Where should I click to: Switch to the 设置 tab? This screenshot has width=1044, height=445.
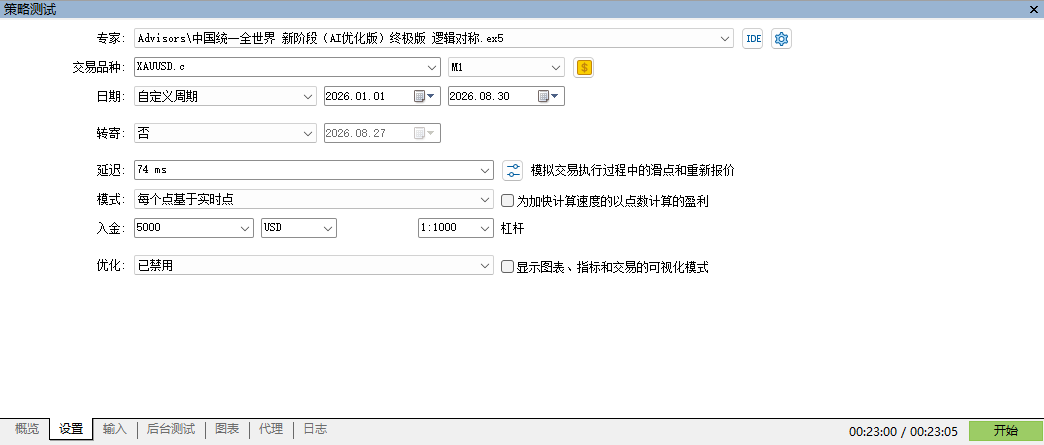click(71, 429)
